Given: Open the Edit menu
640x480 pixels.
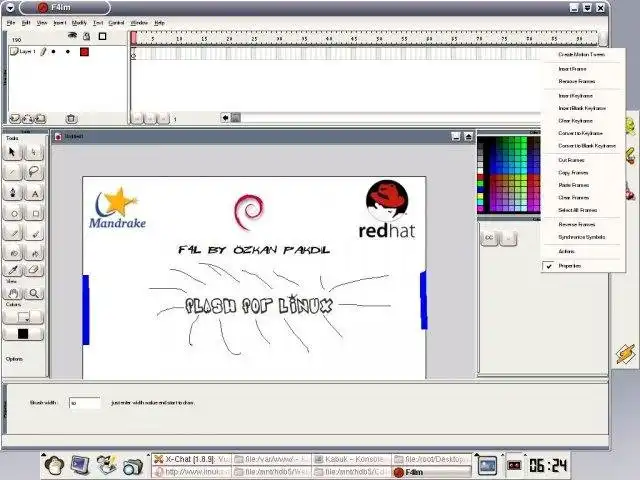Looking at the screenshot, I should pyautogui.click(x=26, y=23).
